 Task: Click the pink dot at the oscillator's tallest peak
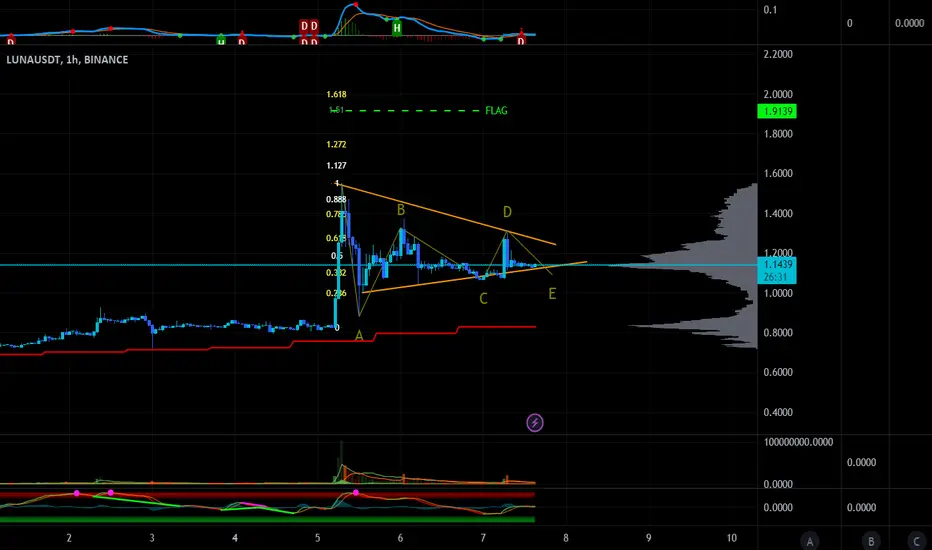(356, 492)
